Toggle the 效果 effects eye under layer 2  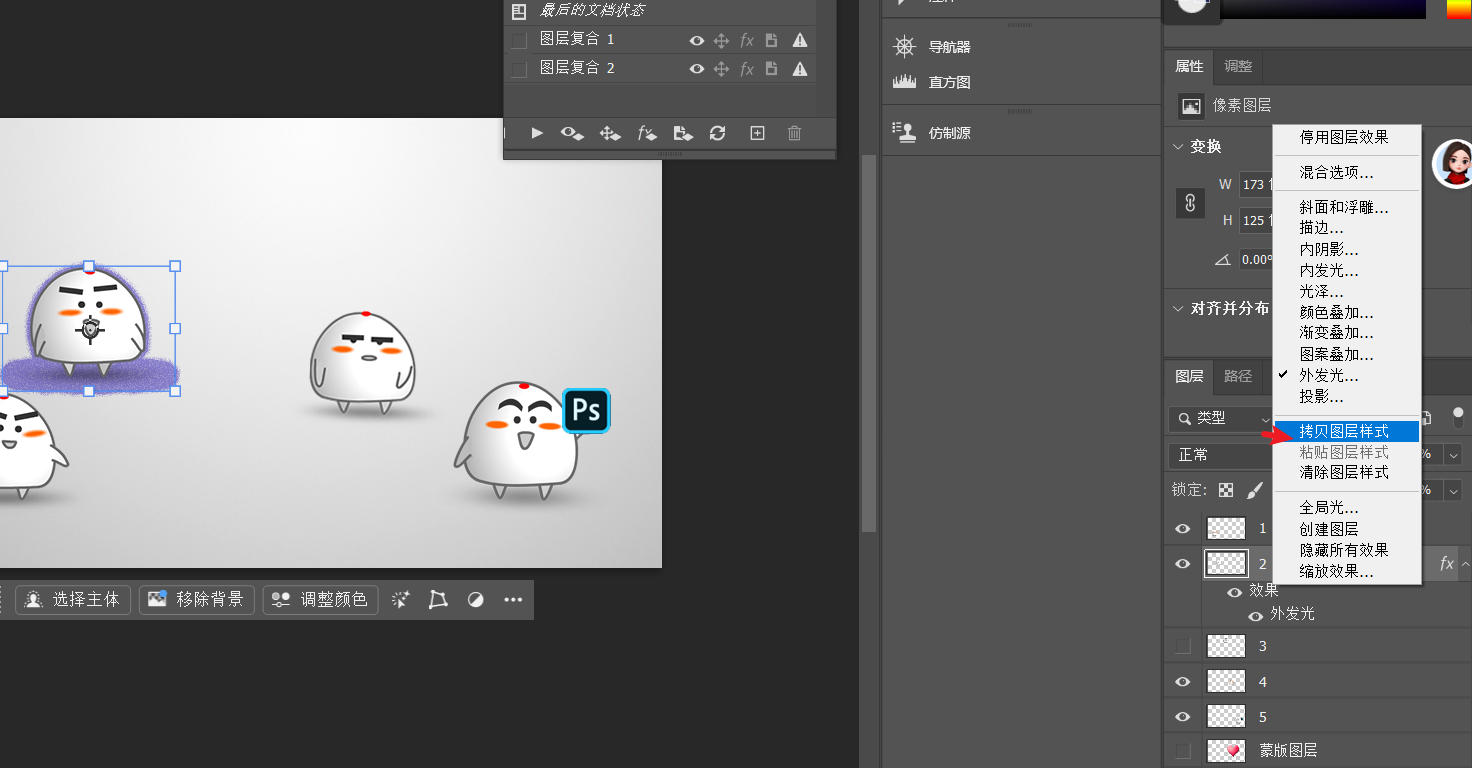pos(1235,592)
